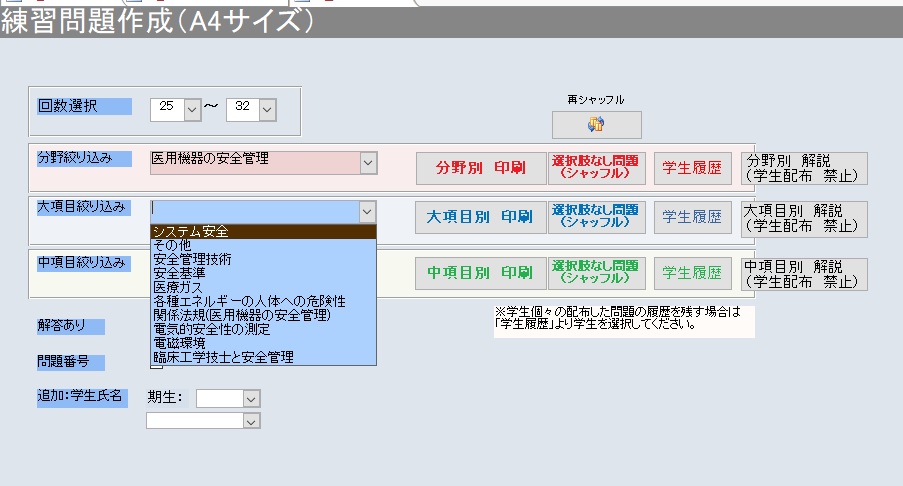This screenshot has height=486, width=903.
Task: Click the green 選択肢なし問題(シャッフル) button
Action: tap(597, 273)
